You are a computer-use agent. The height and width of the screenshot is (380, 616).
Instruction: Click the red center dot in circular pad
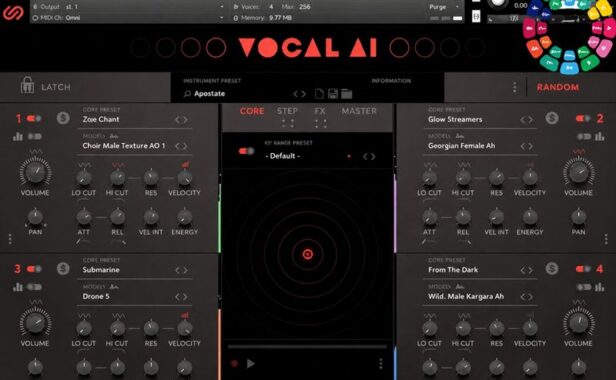(x=308, y=254)
